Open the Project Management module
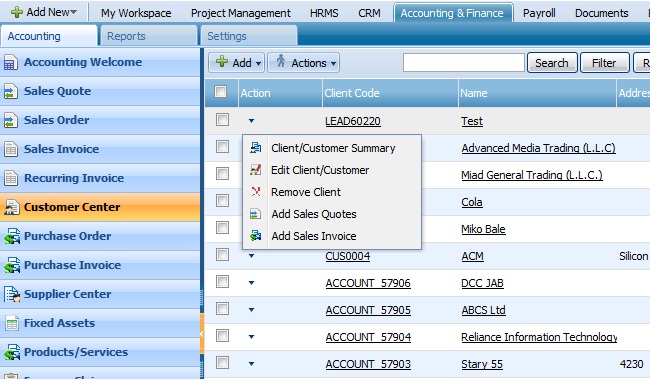650x380 pixels. 240,13
